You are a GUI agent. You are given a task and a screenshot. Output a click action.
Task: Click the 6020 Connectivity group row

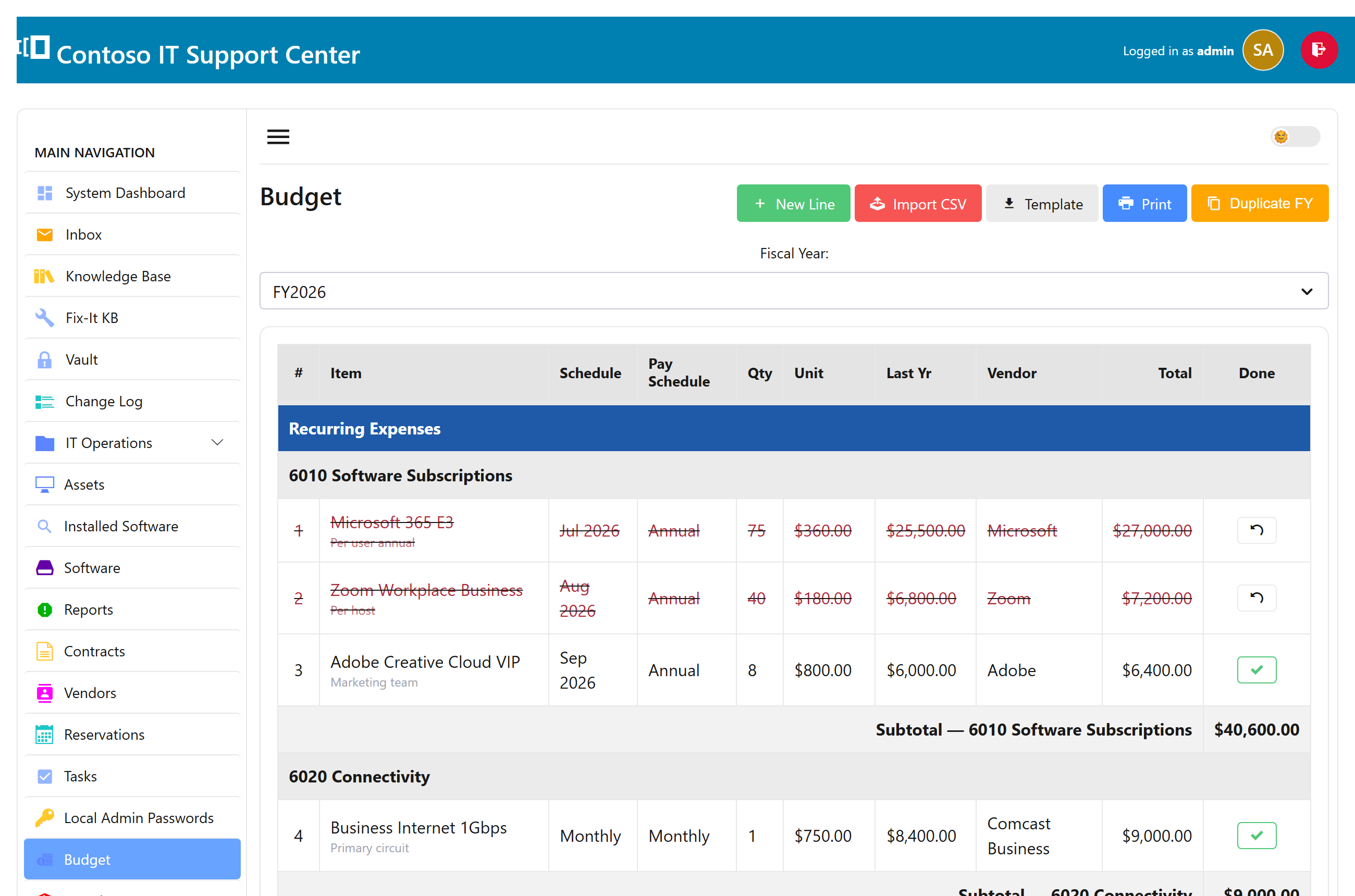794,777
